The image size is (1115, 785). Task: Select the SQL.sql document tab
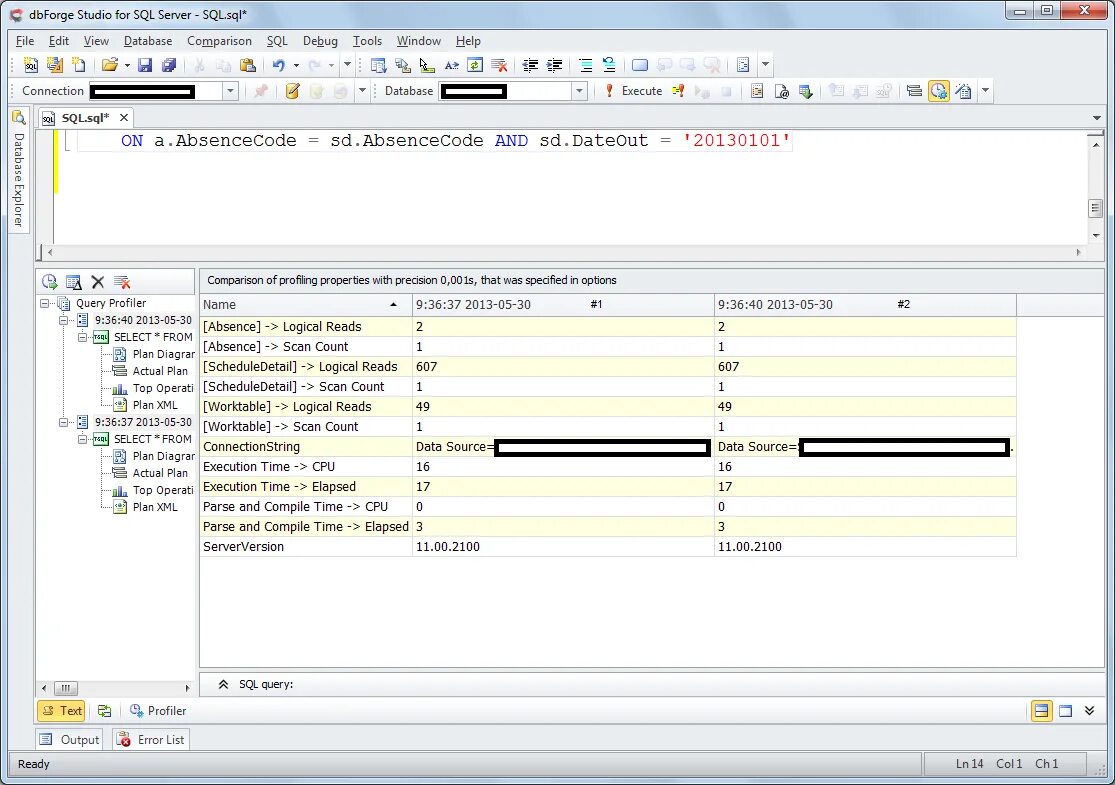(x=85, y=117)
